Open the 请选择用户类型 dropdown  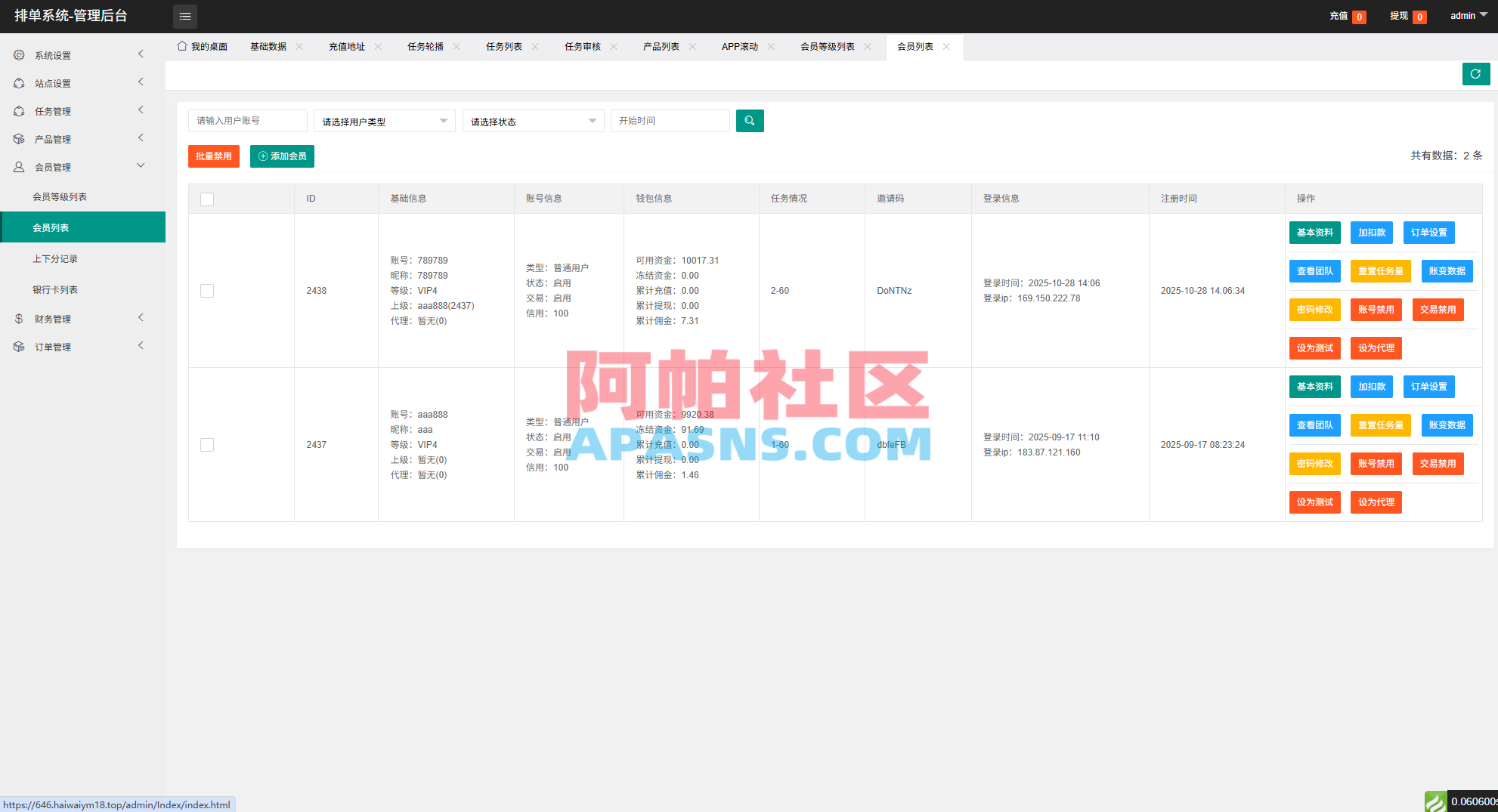pos(384,121)
